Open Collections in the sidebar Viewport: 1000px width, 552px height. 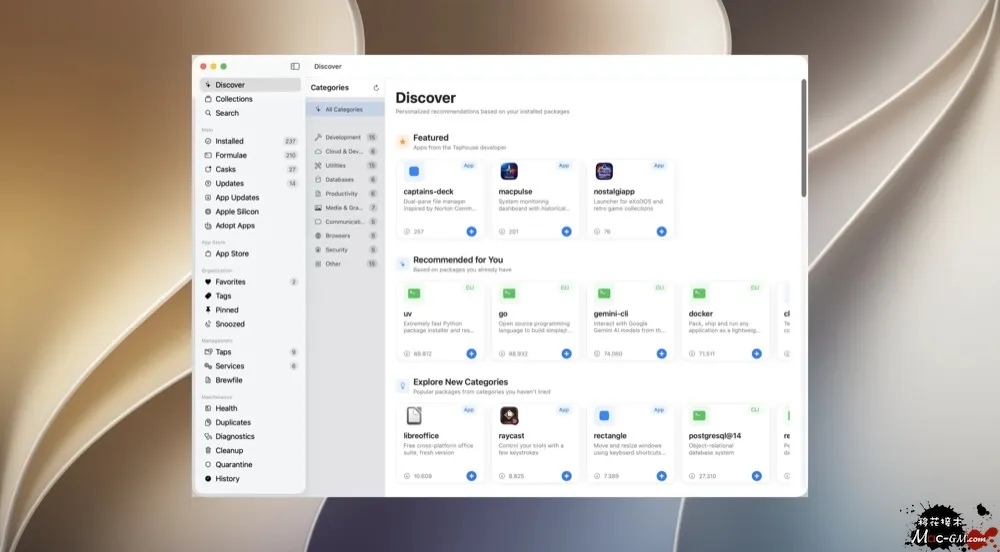[x=250, y=99]
